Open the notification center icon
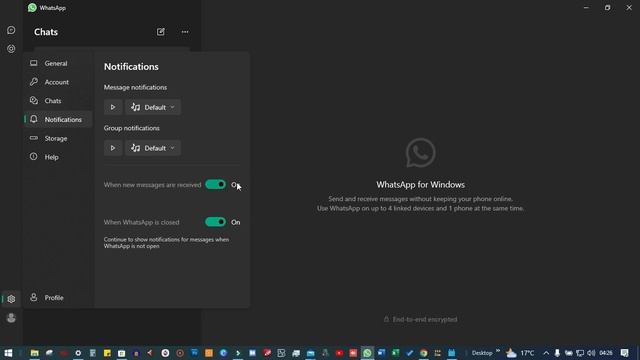 click(x=624, y=353)
